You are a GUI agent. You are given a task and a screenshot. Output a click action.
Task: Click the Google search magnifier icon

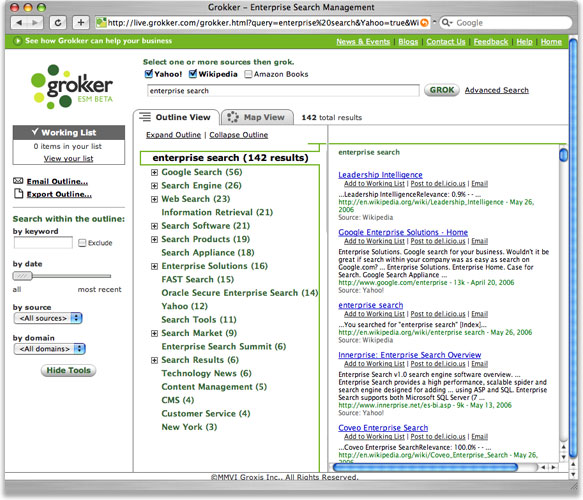[446, 23]
